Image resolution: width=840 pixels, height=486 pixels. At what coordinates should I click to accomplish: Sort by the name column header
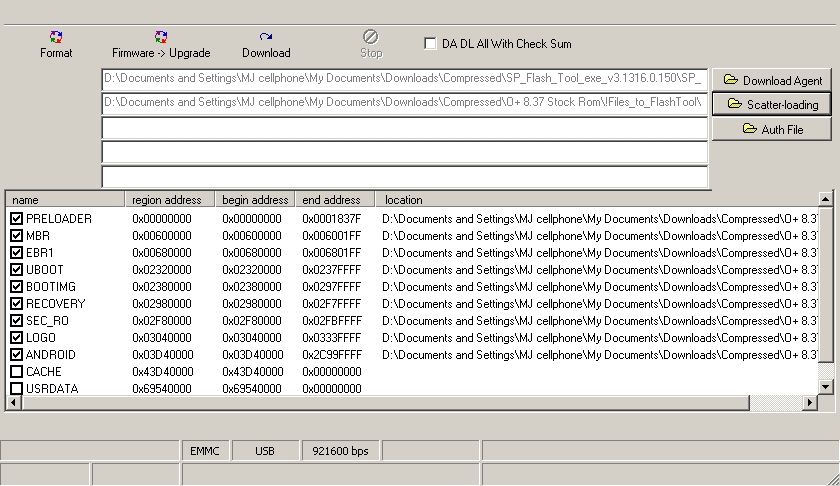65,200
